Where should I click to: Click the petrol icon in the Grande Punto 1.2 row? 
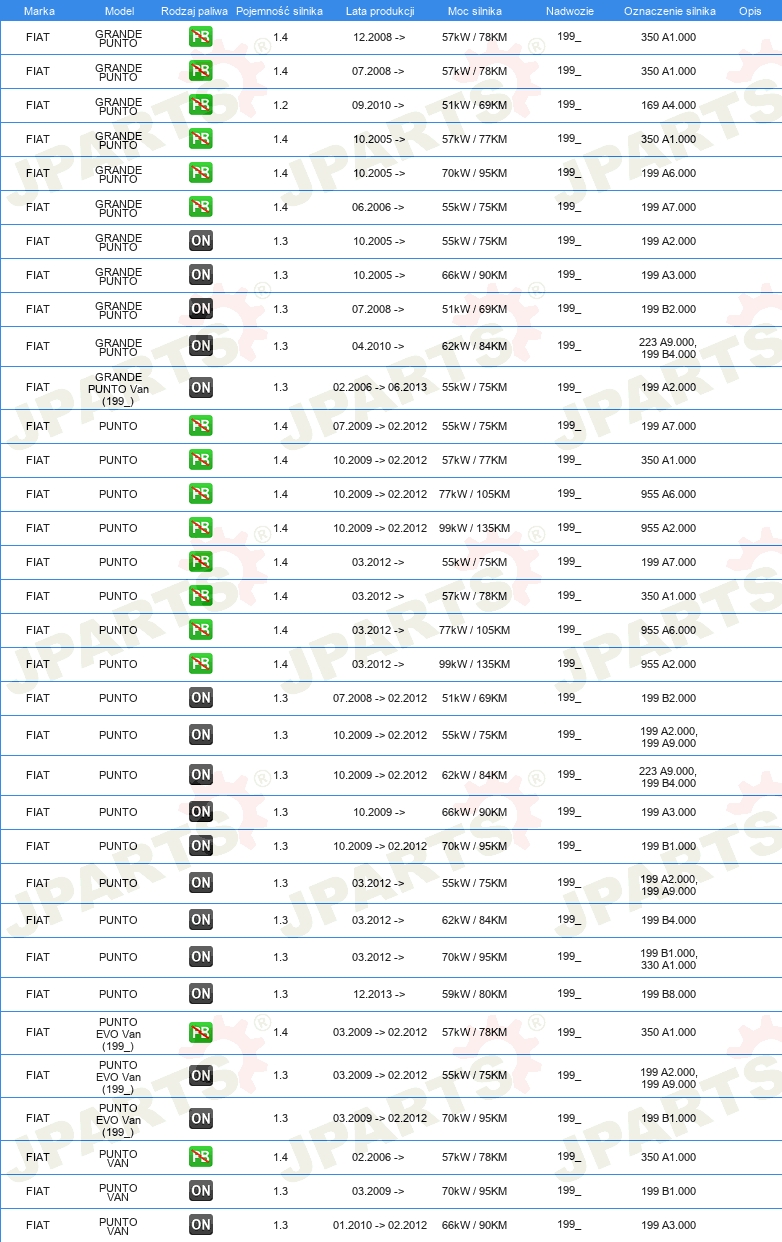coord(201,105)
